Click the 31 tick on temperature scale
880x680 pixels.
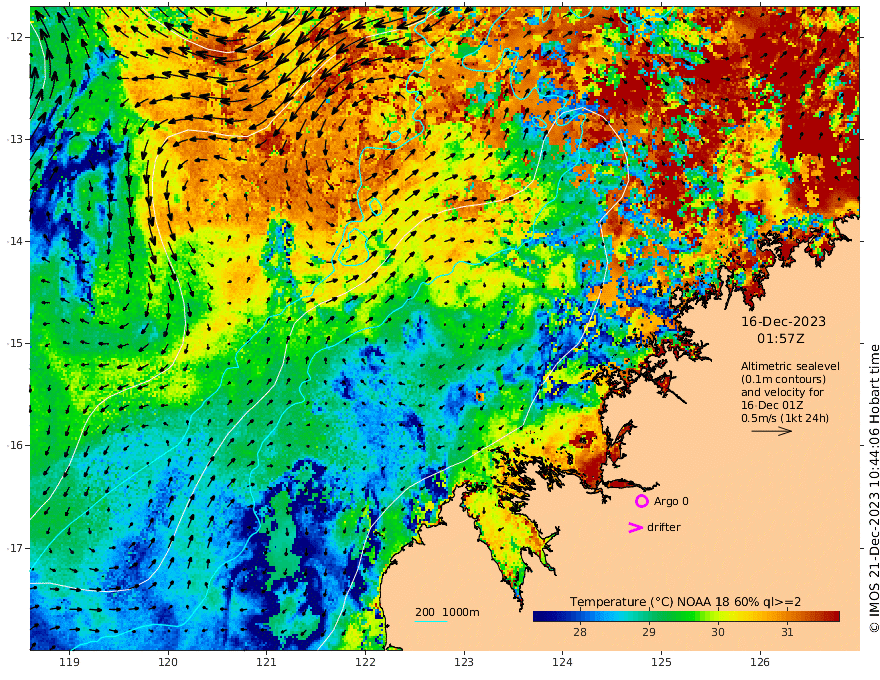pyautogui.click(x=787, y=632)
